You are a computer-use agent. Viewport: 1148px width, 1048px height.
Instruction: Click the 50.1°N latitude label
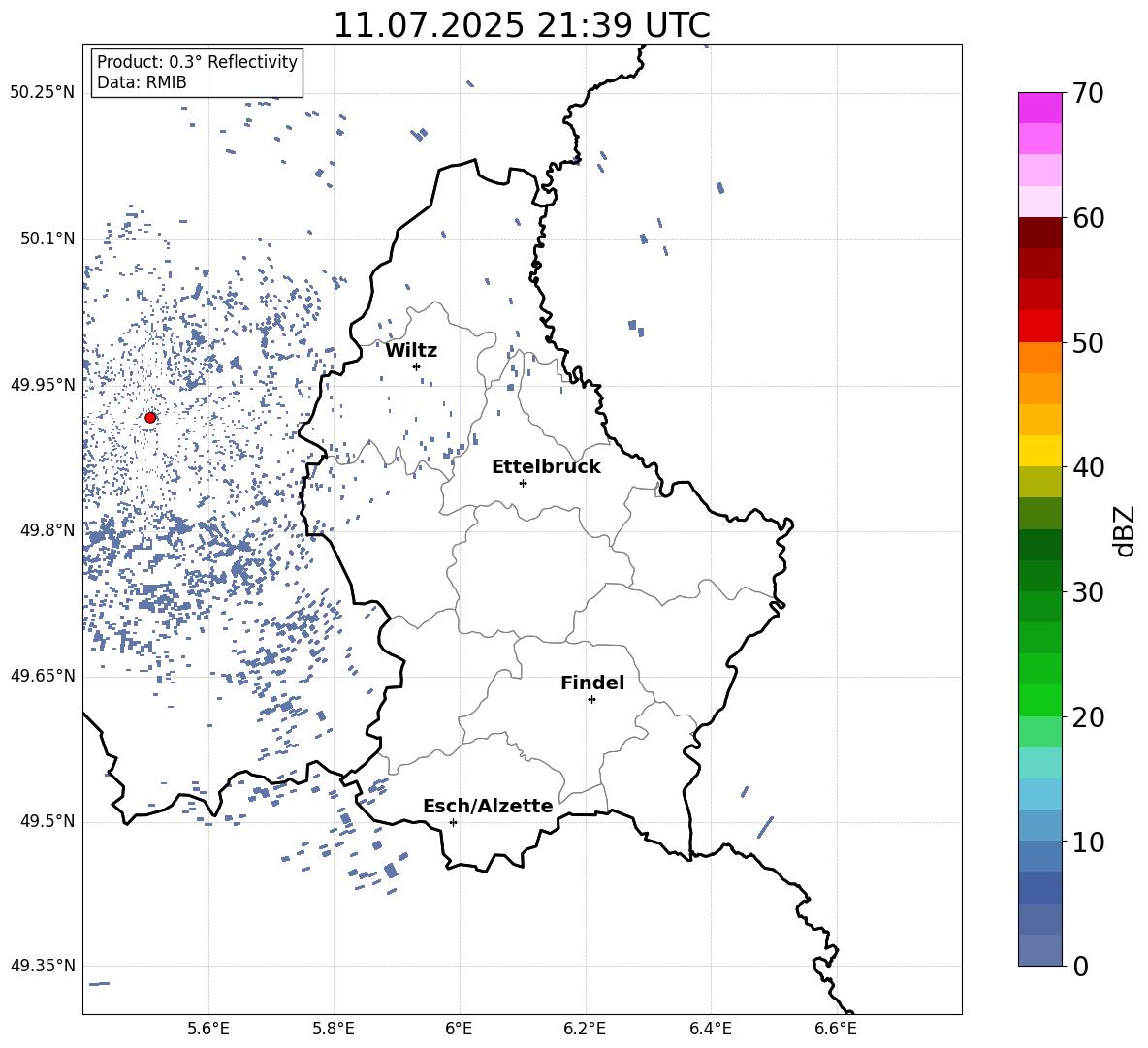[48, 238]
